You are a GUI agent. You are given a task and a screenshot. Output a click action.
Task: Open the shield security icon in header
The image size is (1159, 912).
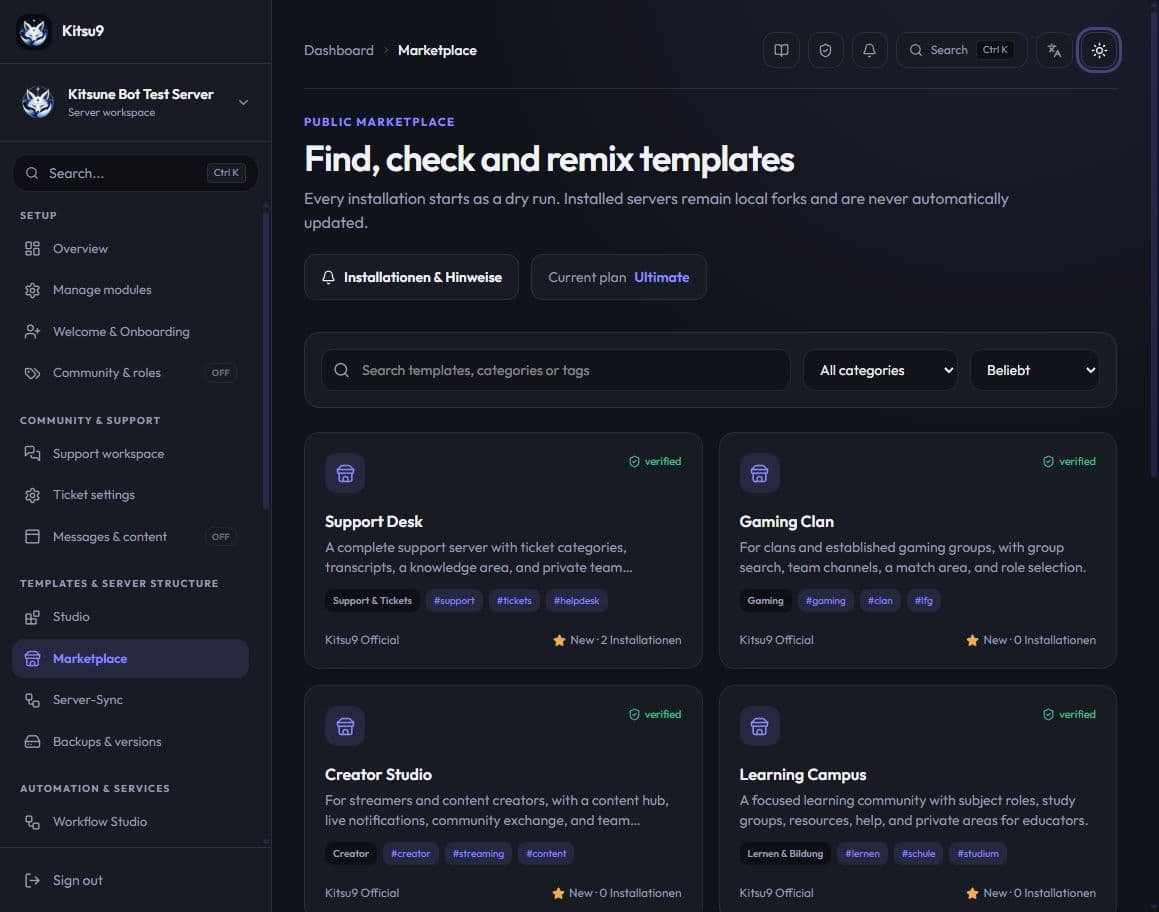(x=826, y=50)
